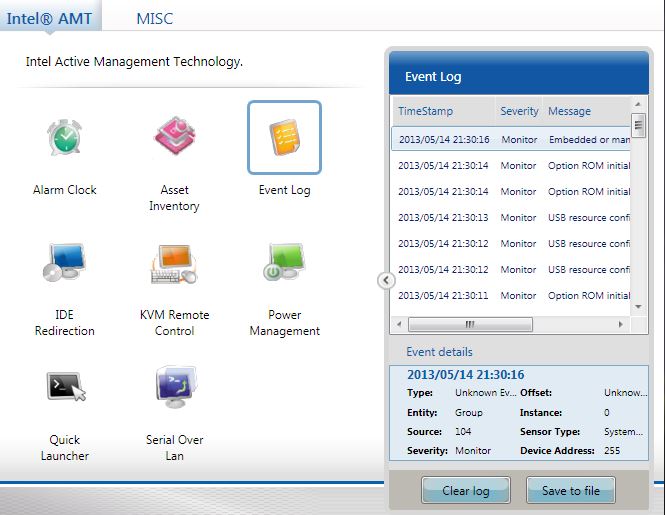Click the event list scroll down arrow

(638, 307)
